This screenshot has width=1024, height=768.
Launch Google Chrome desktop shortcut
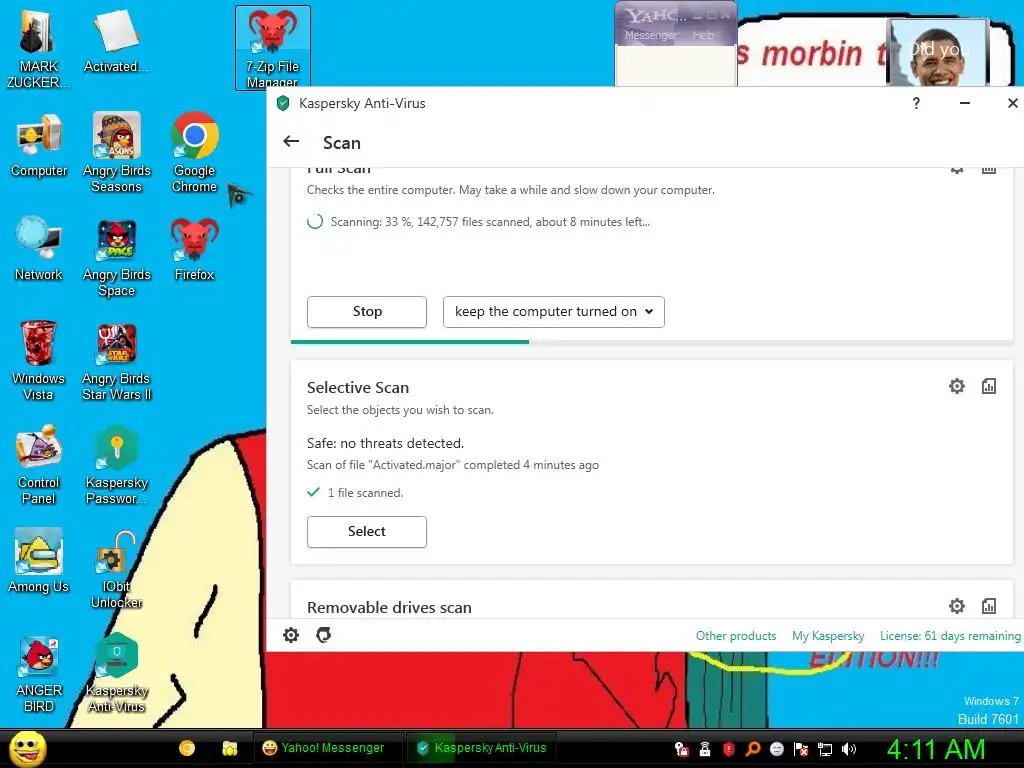(195, 153)
